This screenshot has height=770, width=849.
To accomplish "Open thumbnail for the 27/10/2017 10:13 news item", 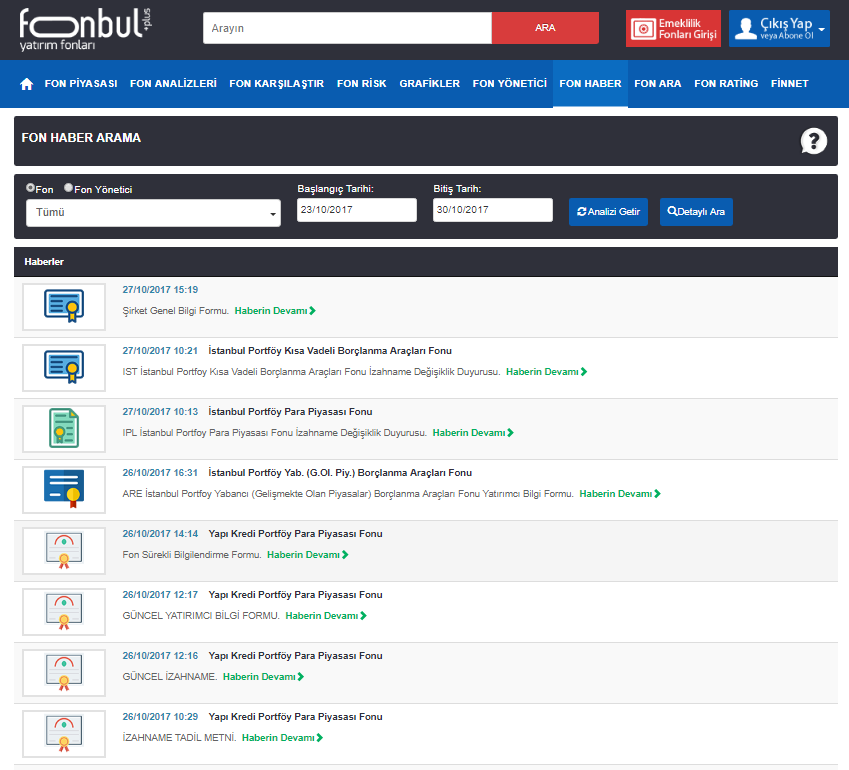I will pos(64,428).
